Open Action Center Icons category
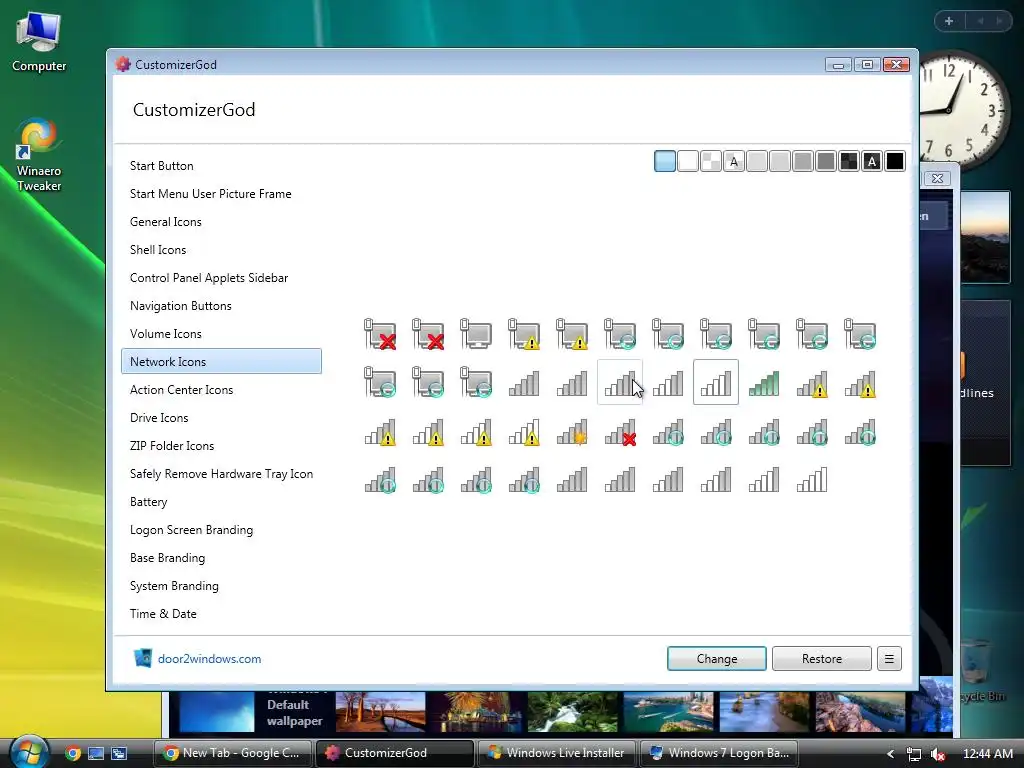The width and height of the screenshot is (1024, 768). 221,390
